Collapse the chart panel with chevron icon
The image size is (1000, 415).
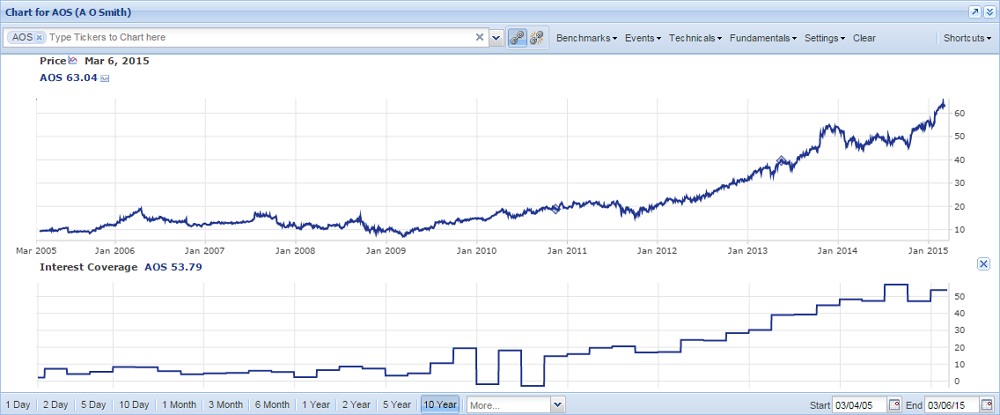point(989,12)
